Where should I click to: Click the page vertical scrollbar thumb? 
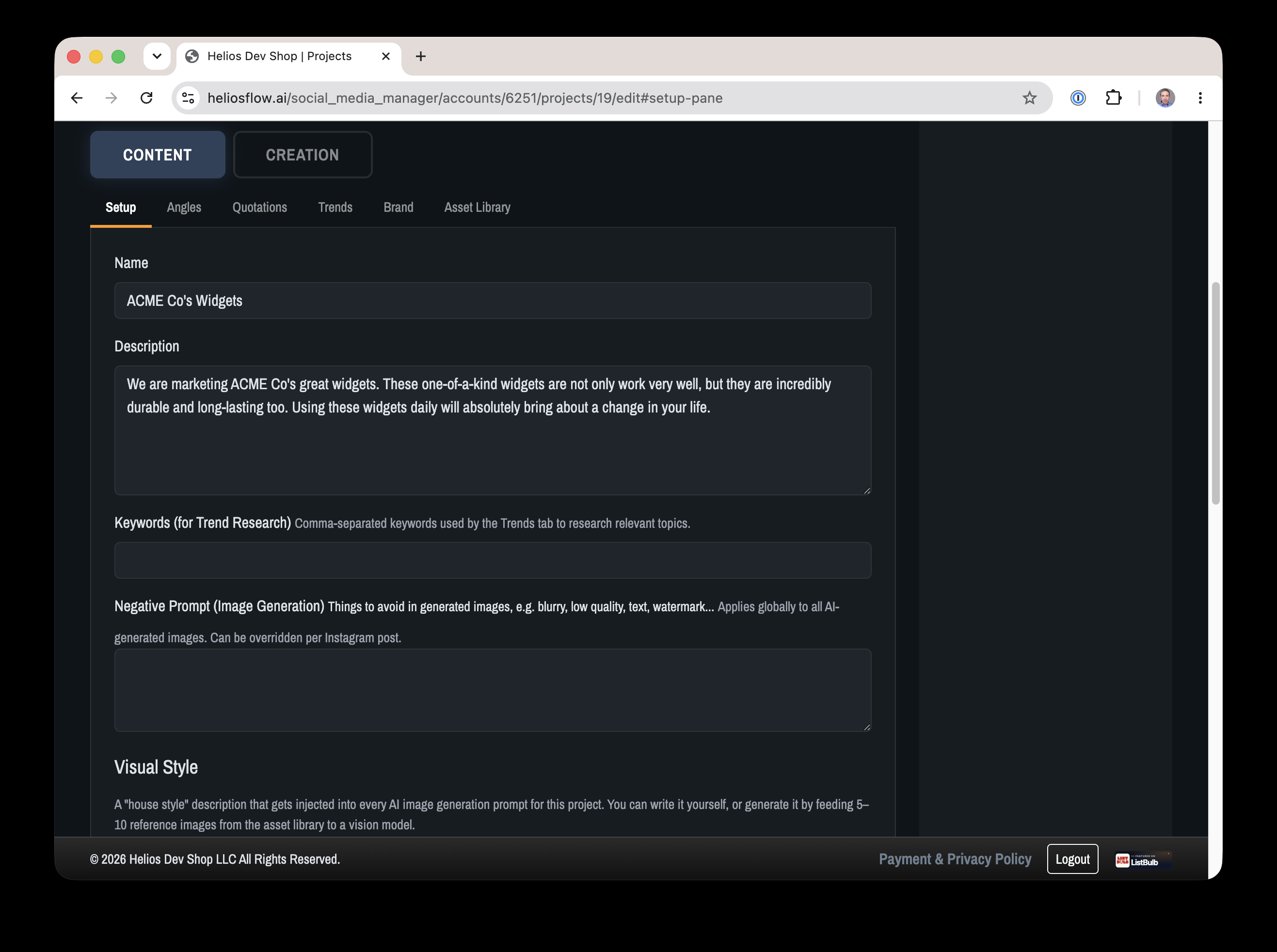[x=1215, y=393]
